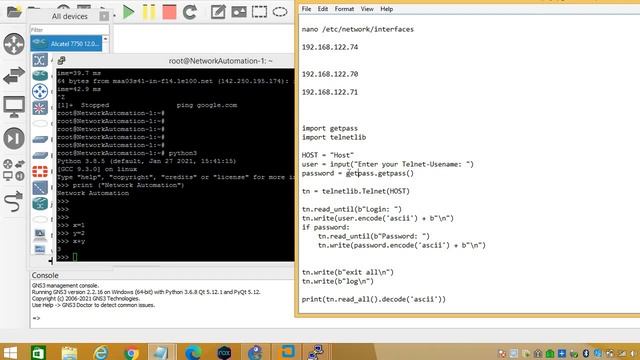This screenshot has height=360, width=640.
Task: Browse routers icon in left sidebar
Action: coord(14,44)
